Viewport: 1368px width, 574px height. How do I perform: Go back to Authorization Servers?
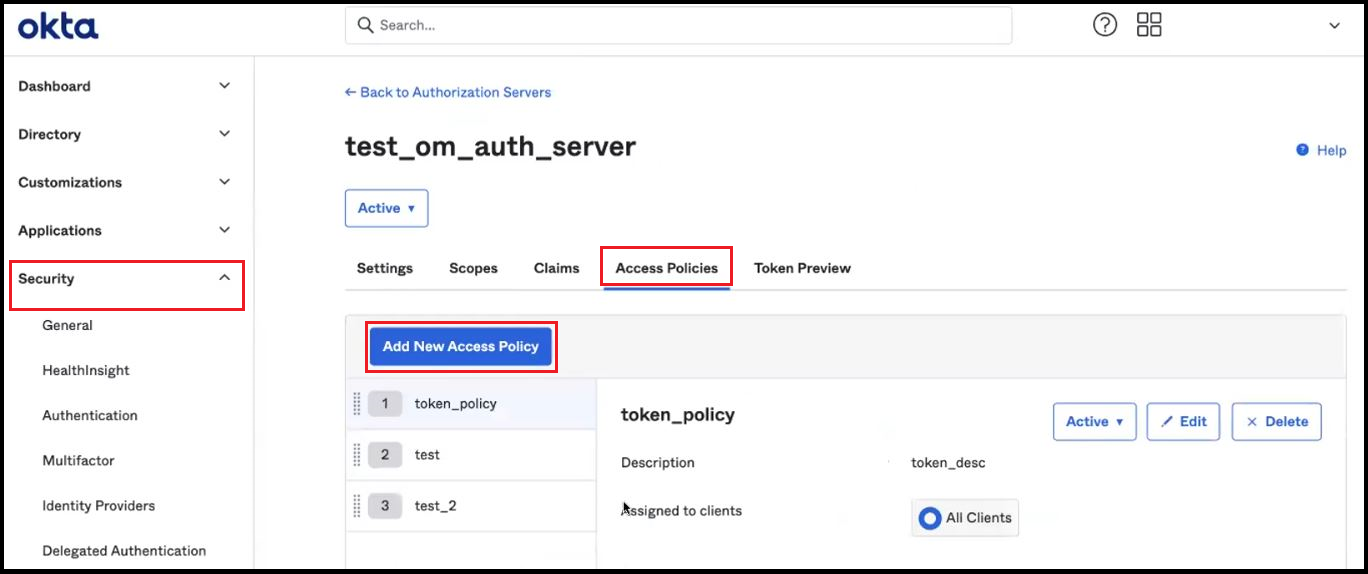448,92
